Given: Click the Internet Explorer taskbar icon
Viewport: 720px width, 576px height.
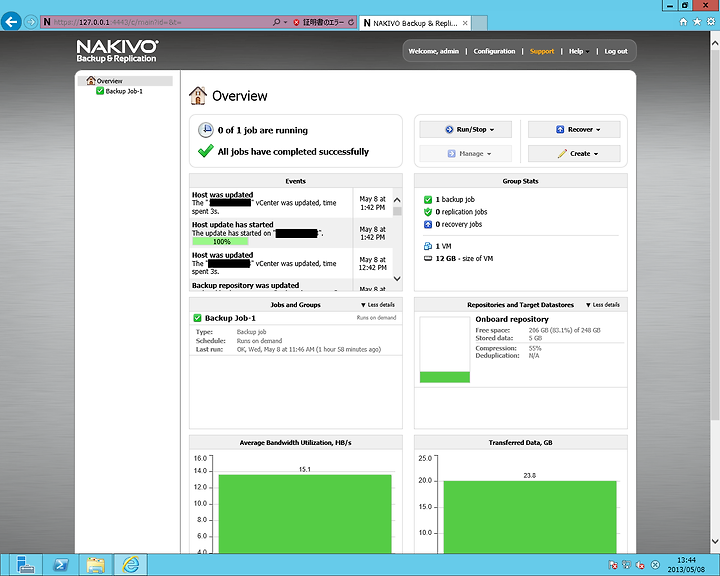Looking at the screenshot, I should (130, 565).
